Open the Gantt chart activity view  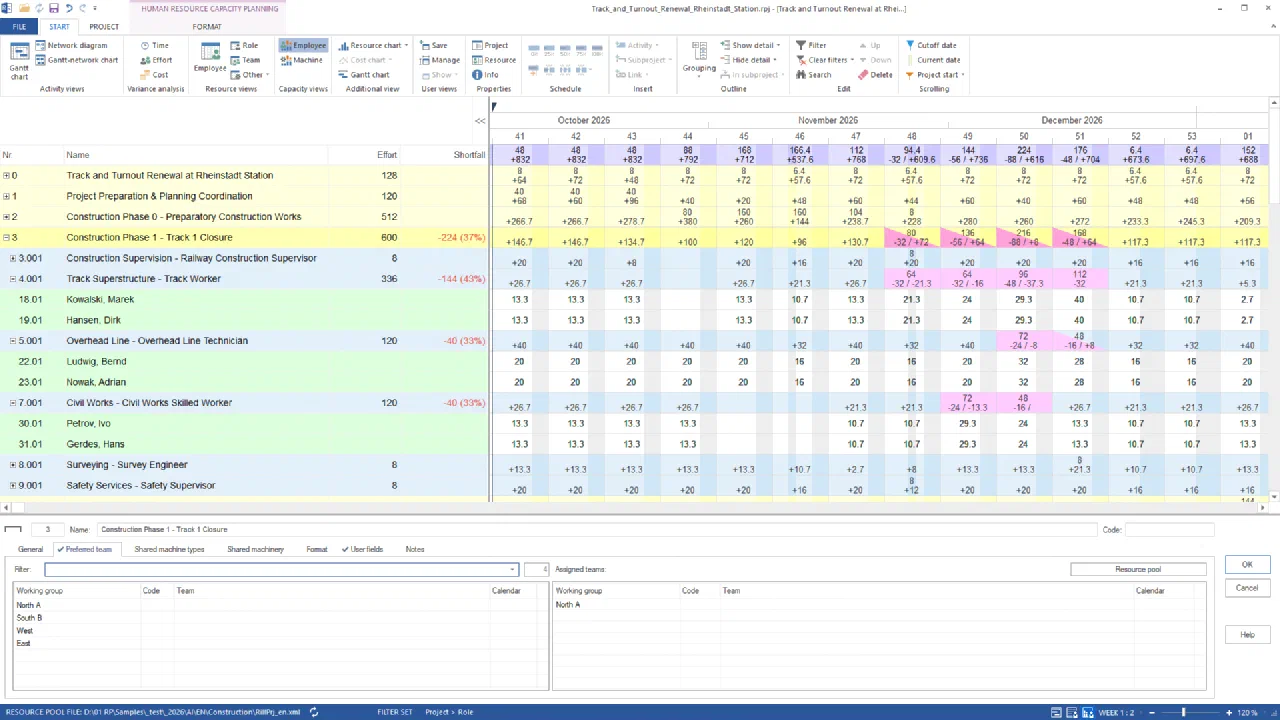(x=19, y=60)
